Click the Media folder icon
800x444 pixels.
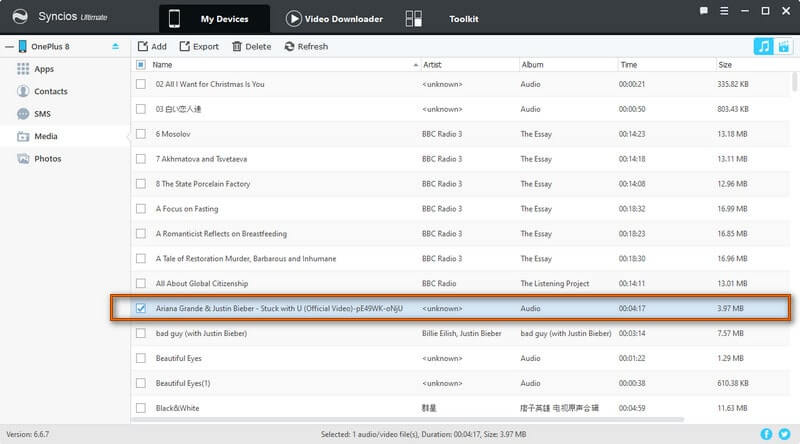[x=23, y=136]
